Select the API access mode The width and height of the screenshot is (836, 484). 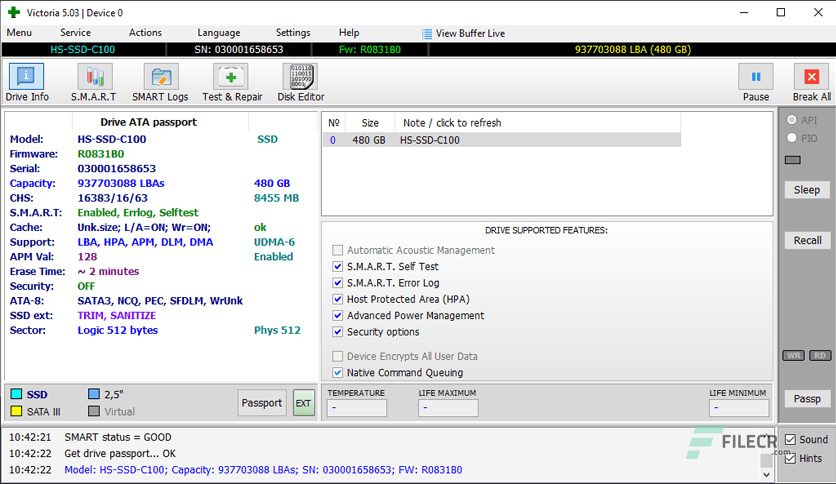[792, 120]
